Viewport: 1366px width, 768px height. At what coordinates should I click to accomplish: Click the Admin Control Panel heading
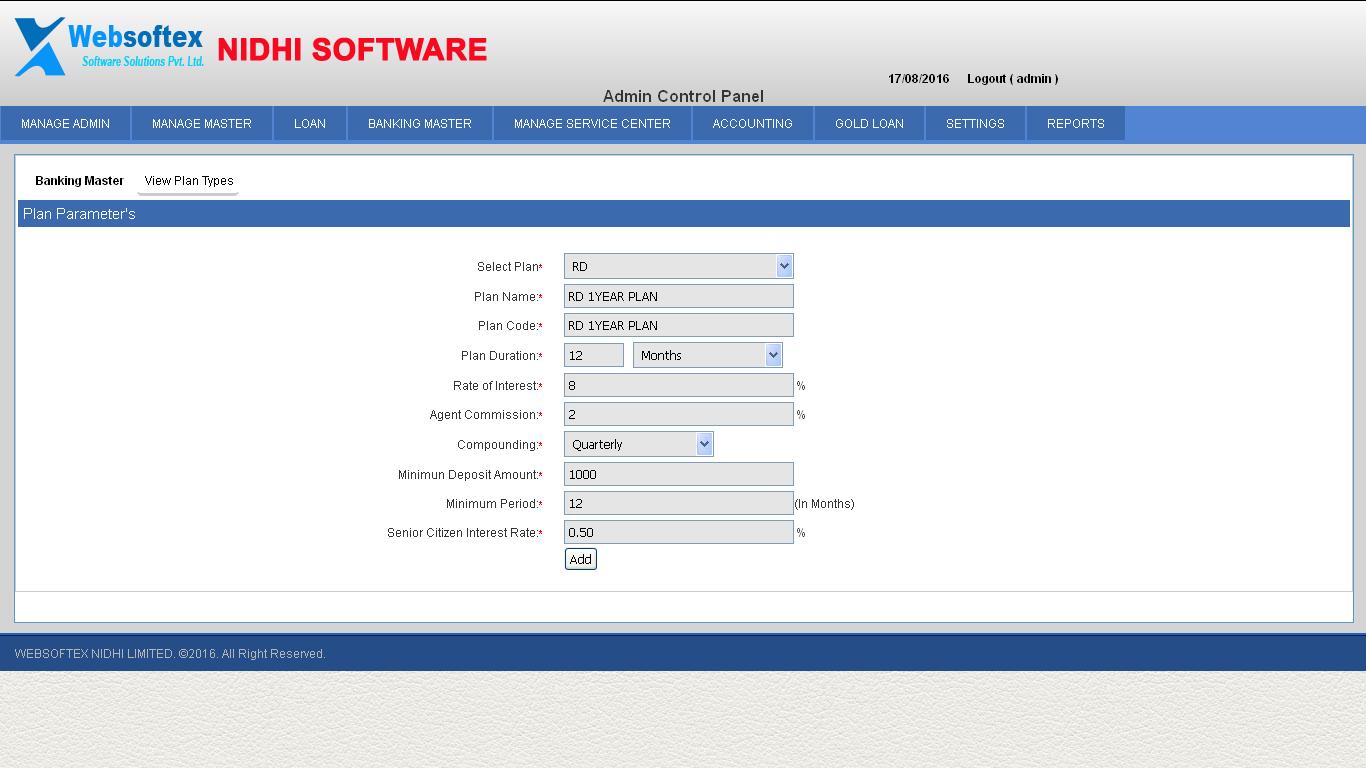point(683,96)
